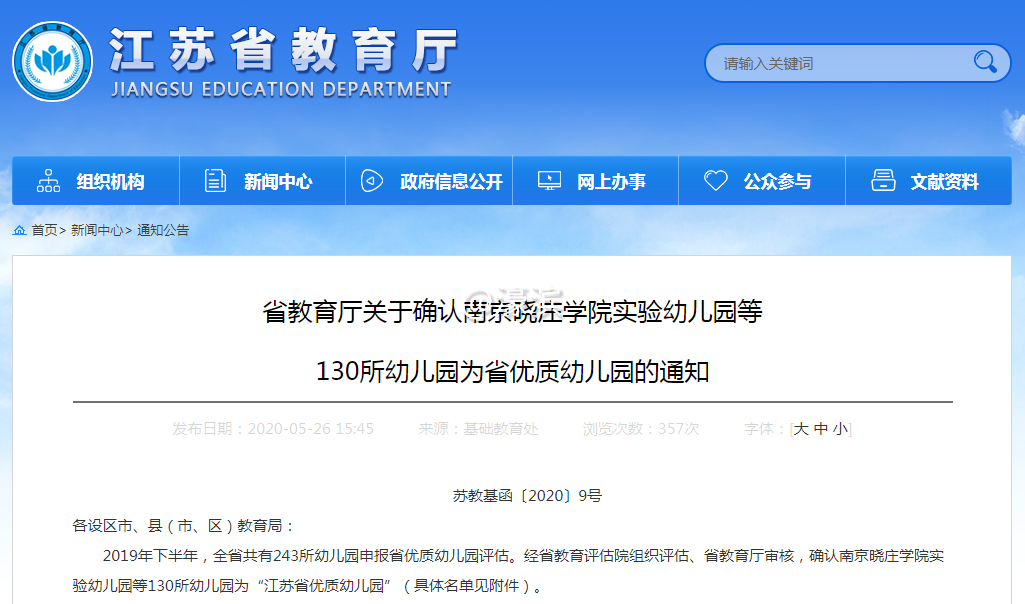Click 通知公告 breadcrumb link
Screen dimensions: 1025x604
[163, 230]
